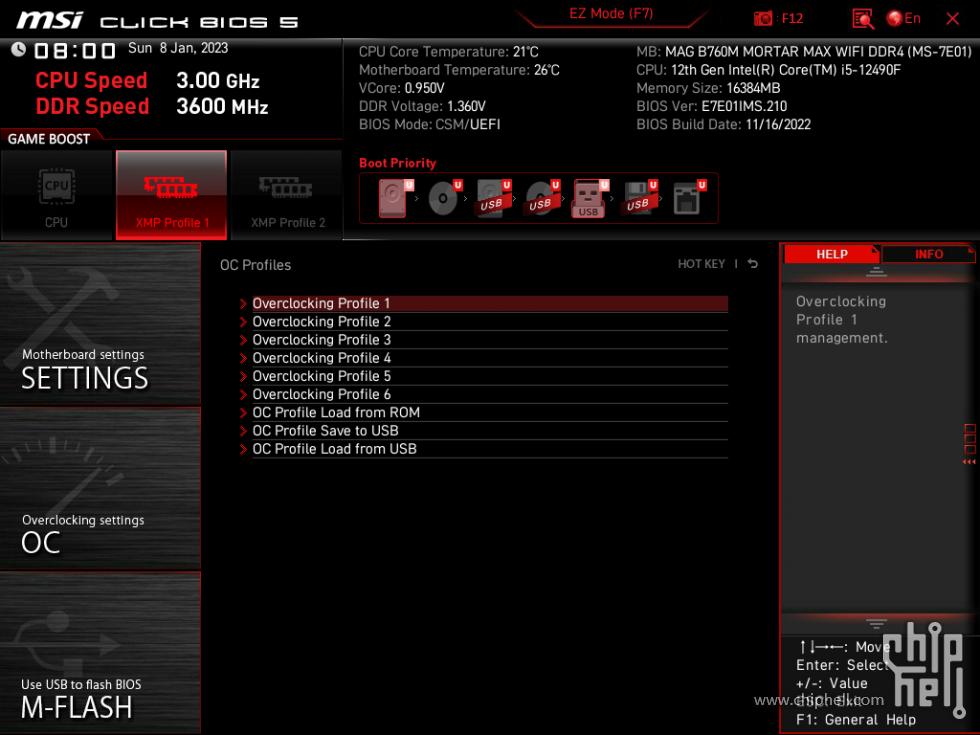Click the CPU icon in Game Boost bar

(x=57, y=194)
